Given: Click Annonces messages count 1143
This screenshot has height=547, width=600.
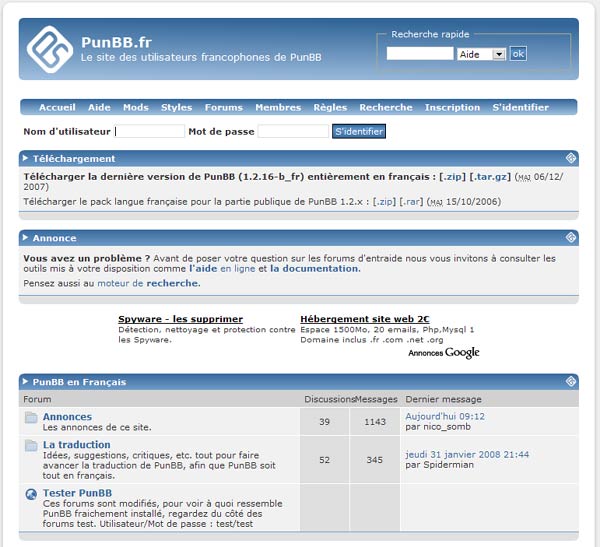Looking at the screenshot, I should pos(375,421).
